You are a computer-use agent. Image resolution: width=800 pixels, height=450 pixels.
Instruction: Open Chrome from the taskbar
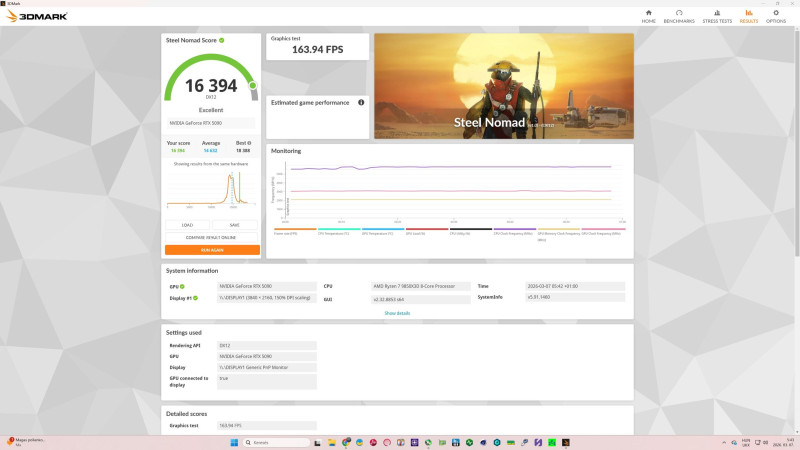click(x=346, y=442)
